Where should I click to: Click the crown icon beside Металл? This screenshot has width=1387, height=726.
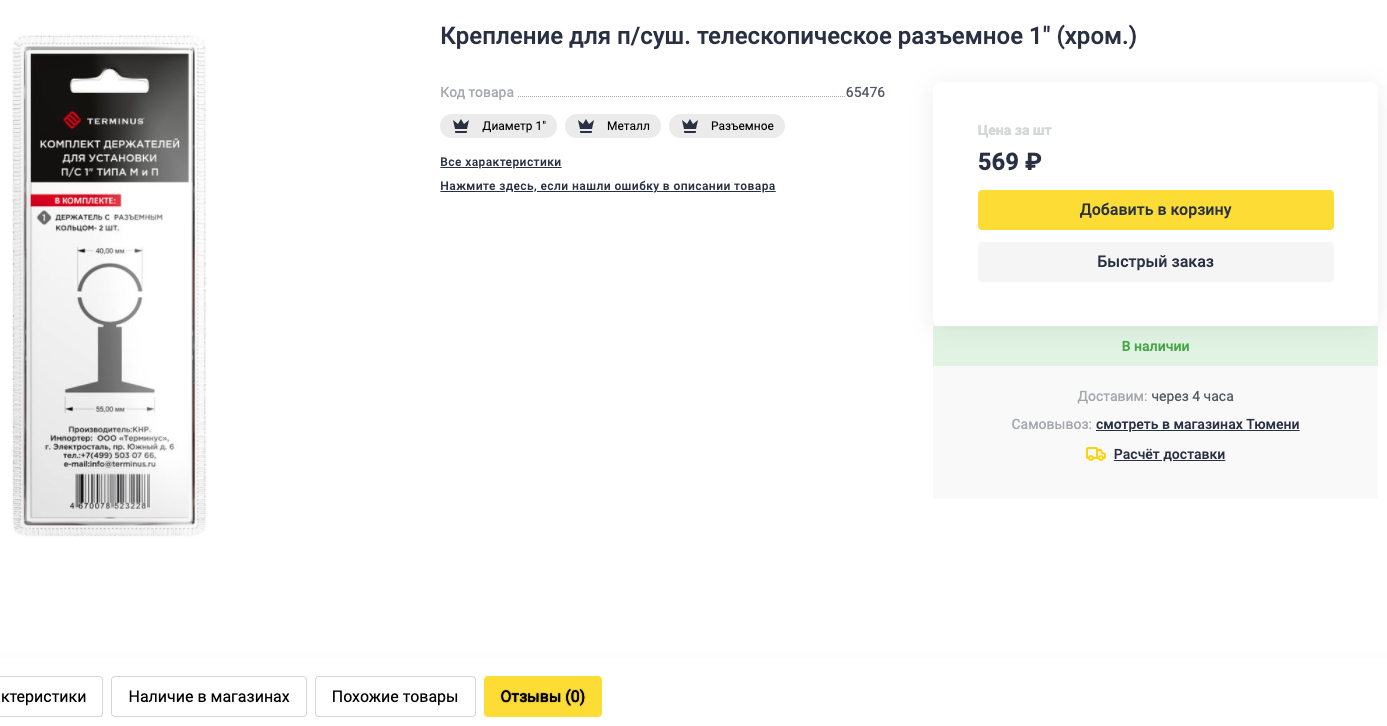point(586,126)
